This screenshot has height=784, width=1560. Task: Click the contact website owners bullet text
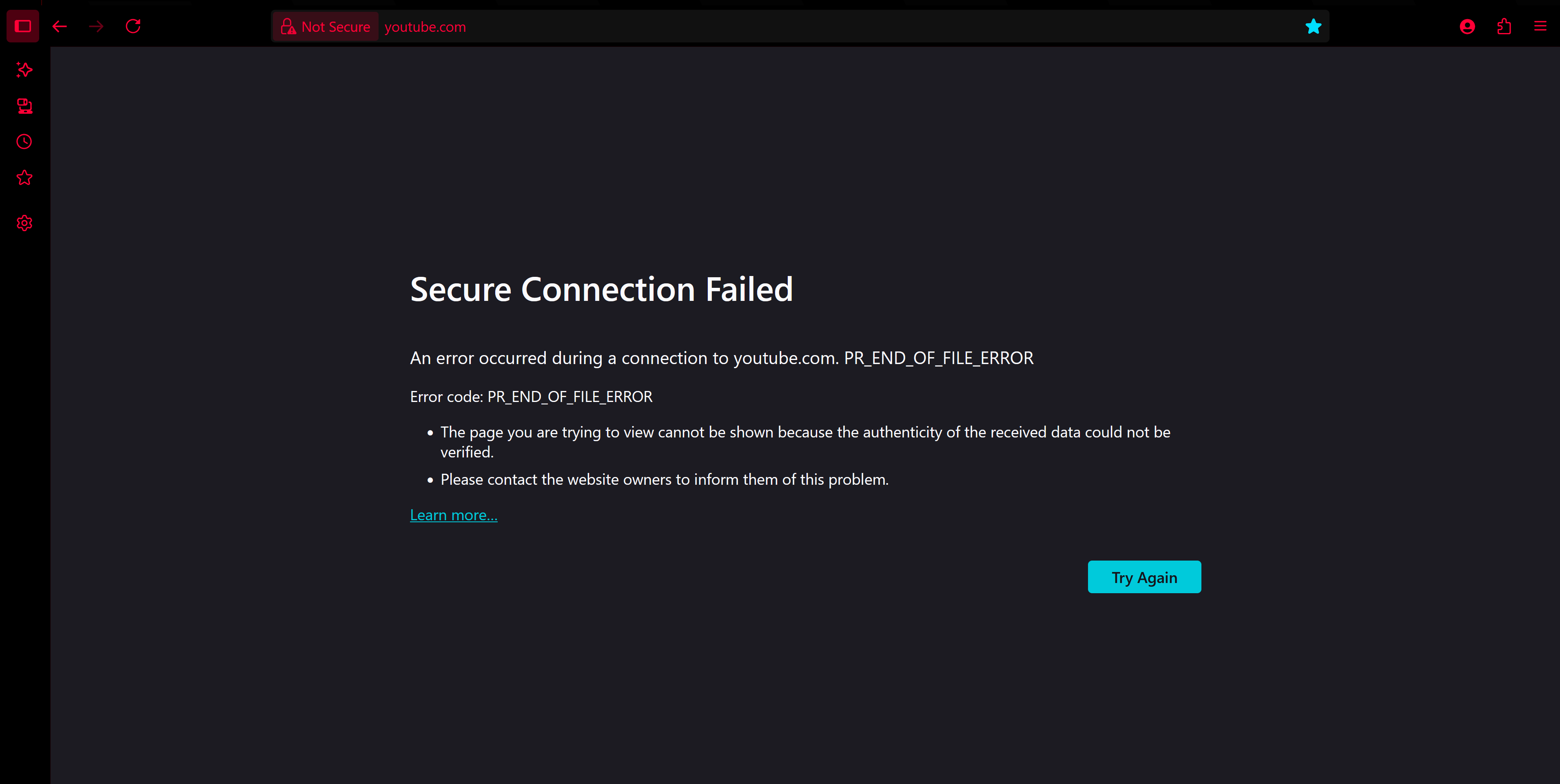click(x=664, y=479)
